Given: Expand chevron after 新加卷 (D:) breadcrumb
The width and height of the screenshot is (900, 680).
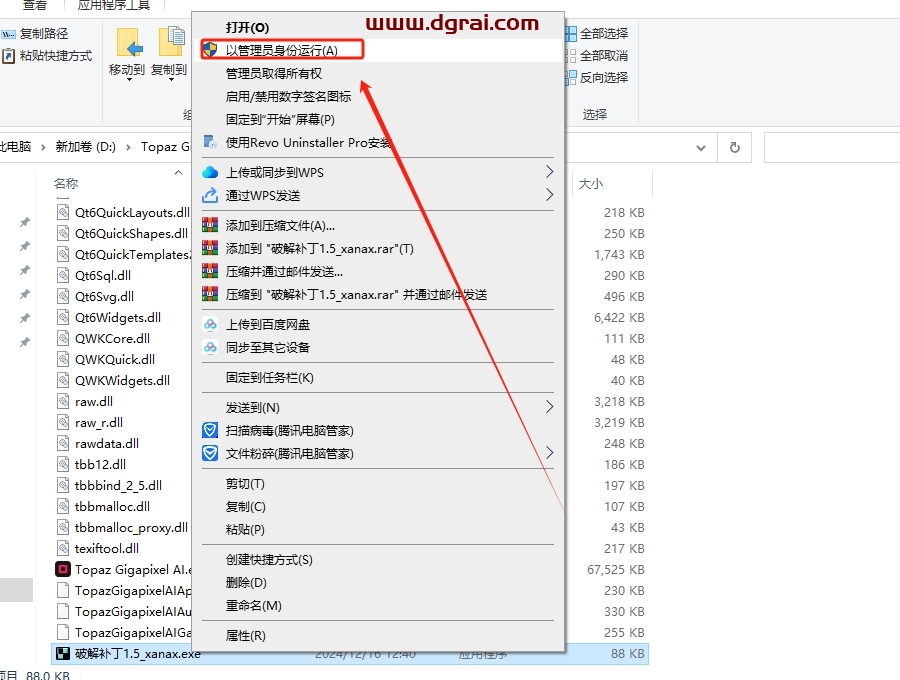Looking at the screenshot, I should click(128, 147).
